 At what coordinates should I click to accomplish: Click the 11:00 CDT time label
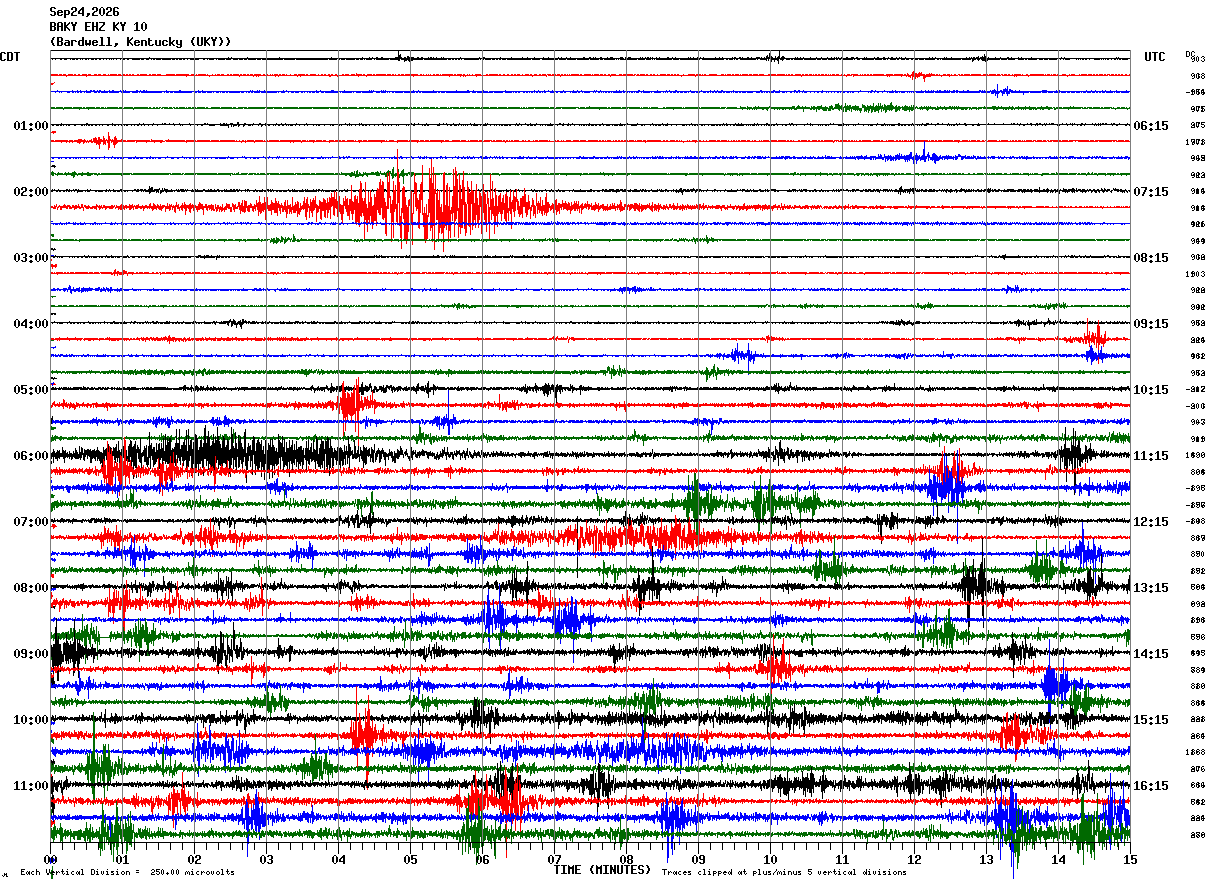(31, 785)
